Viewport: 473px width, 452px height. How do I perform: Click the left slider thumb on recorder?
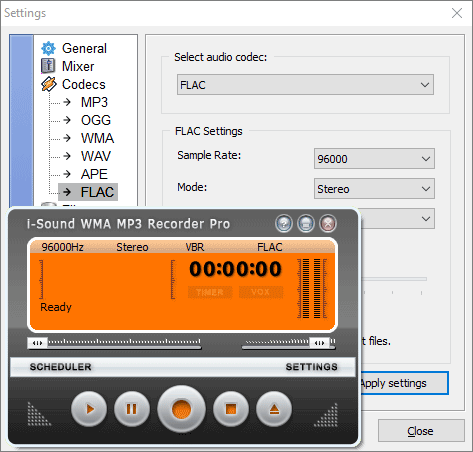click(x=38, y=343)
